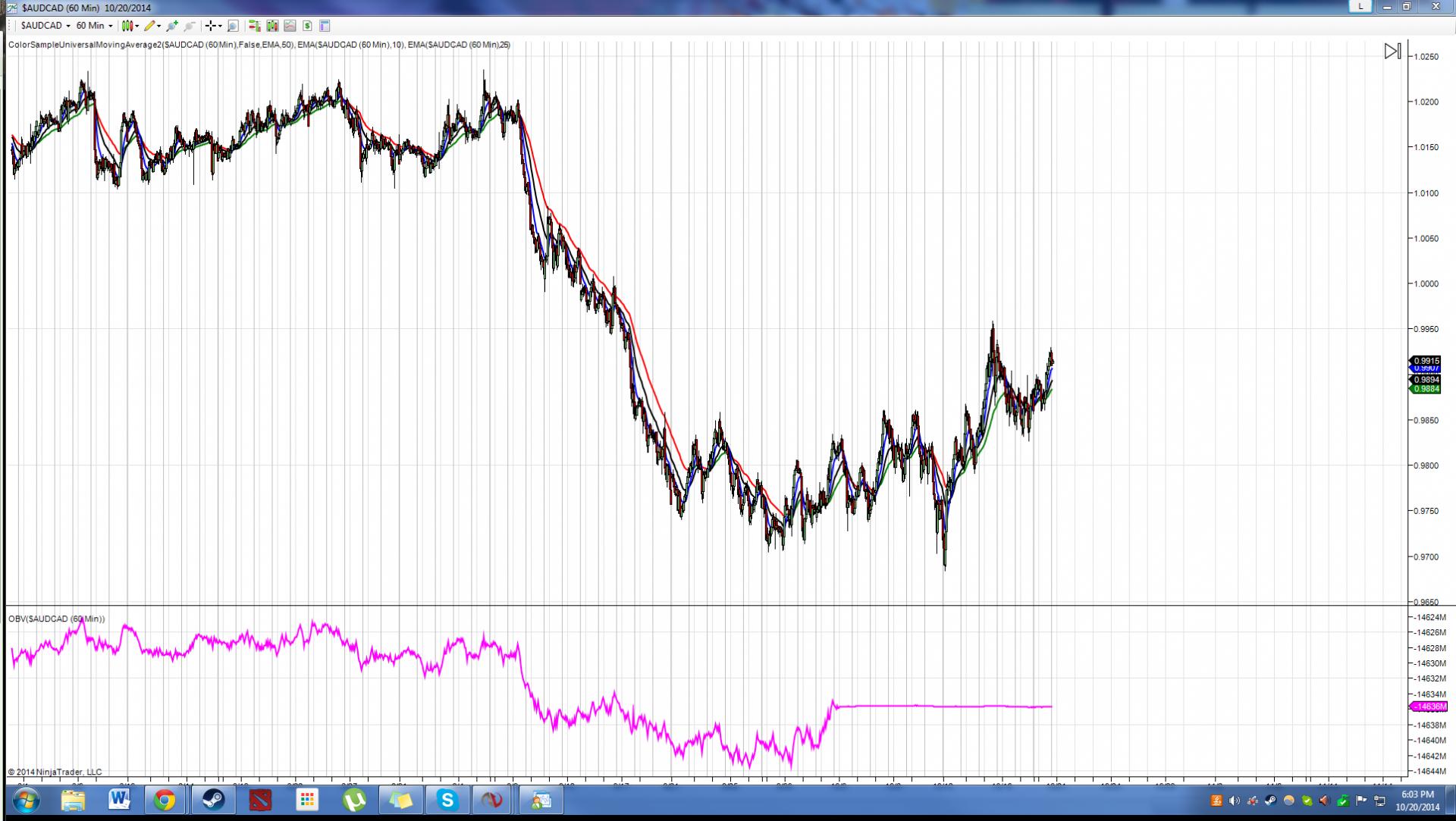Open Chrome from the taskbar
Screen dimensions: 1456x821
(x=165, y=800)
